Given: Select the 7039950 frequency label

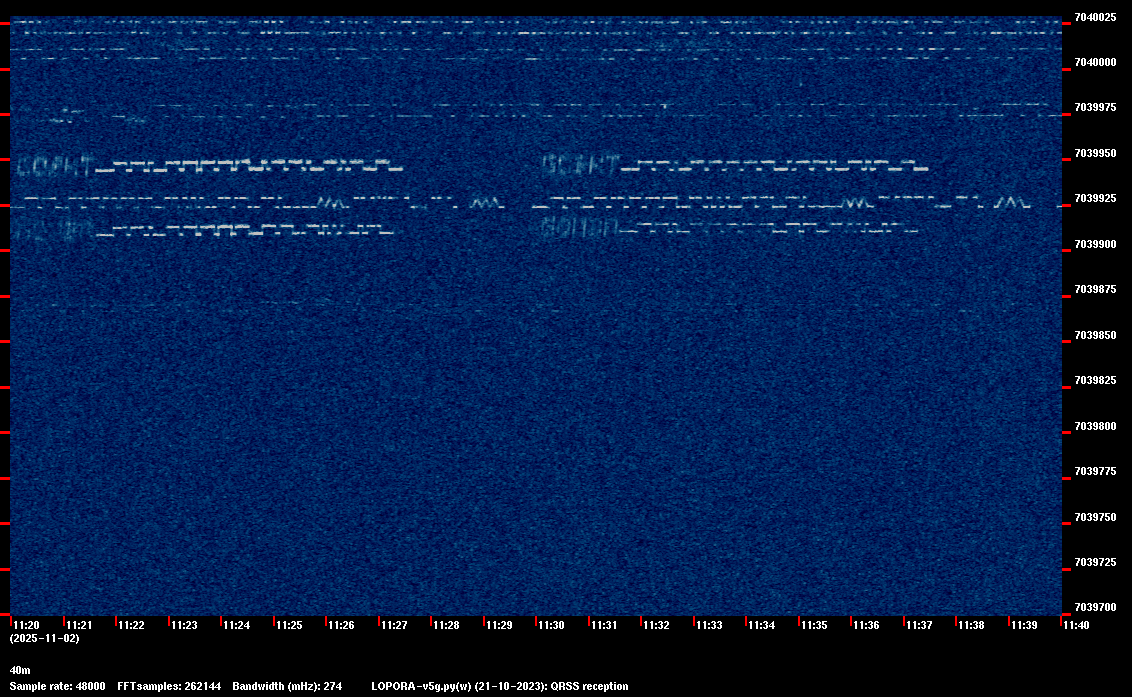Looking at the screenshot, I should [1095, 153].
